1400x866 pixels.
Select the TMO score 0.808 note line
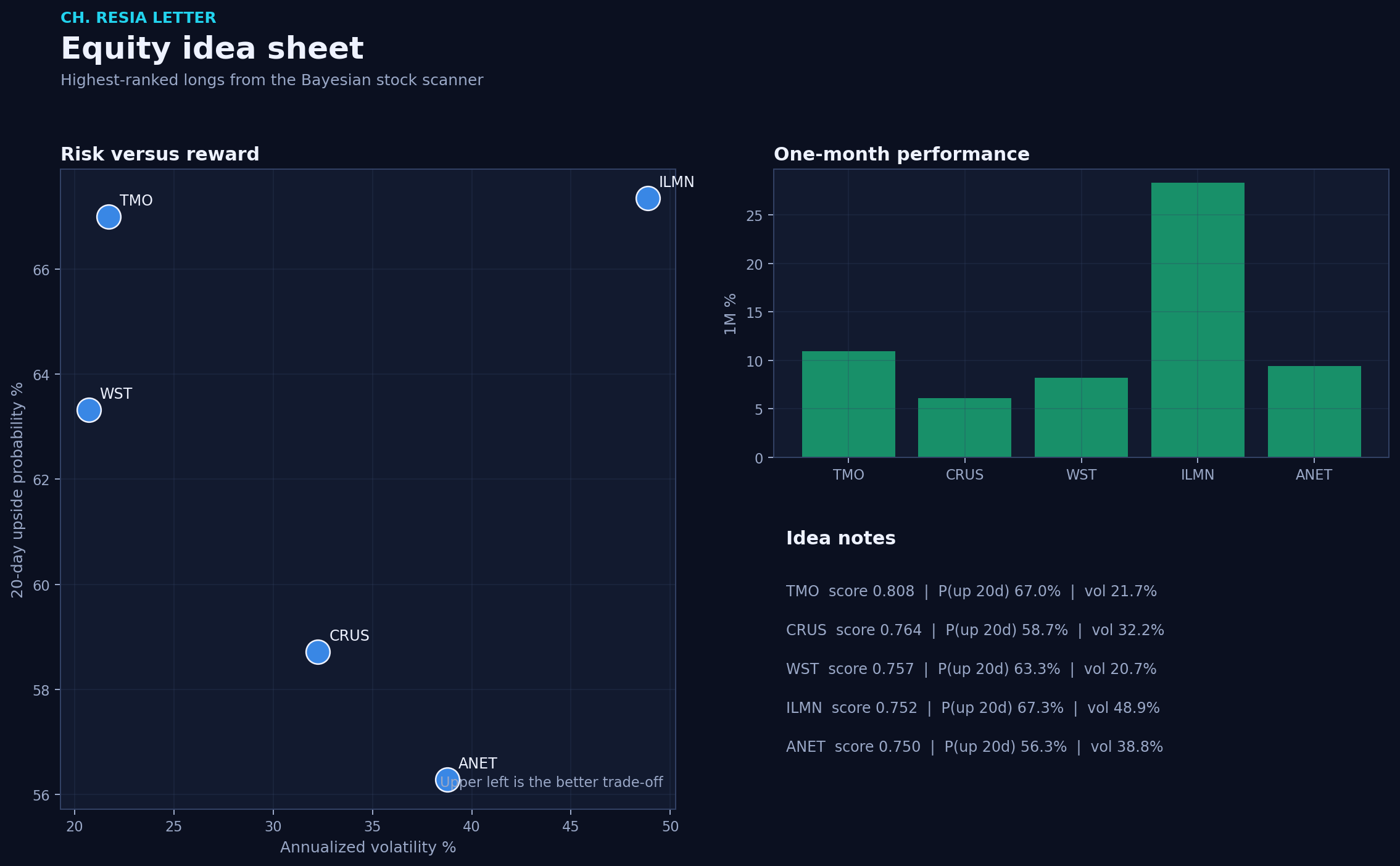coord(971,591)
